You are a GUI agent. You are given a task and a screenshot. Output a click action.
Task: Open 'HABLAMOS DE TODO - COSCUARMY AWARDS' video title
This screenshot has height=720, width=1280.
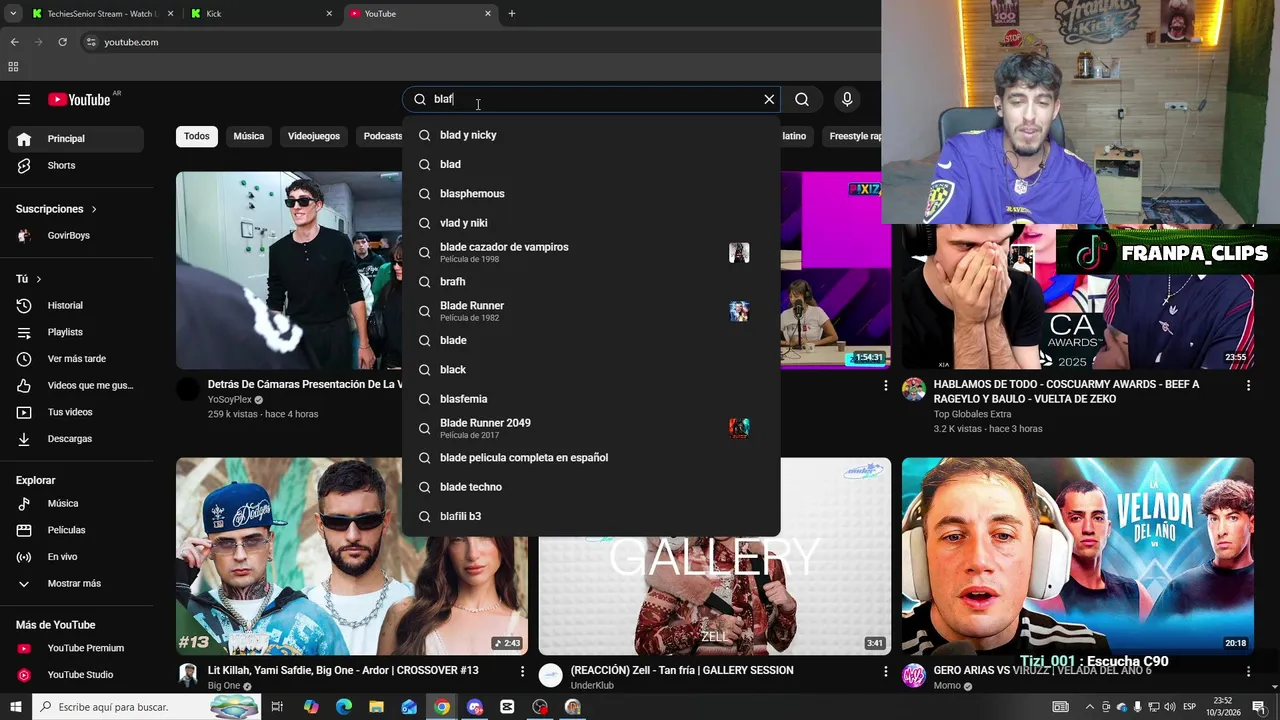[x=1066, y=391]
